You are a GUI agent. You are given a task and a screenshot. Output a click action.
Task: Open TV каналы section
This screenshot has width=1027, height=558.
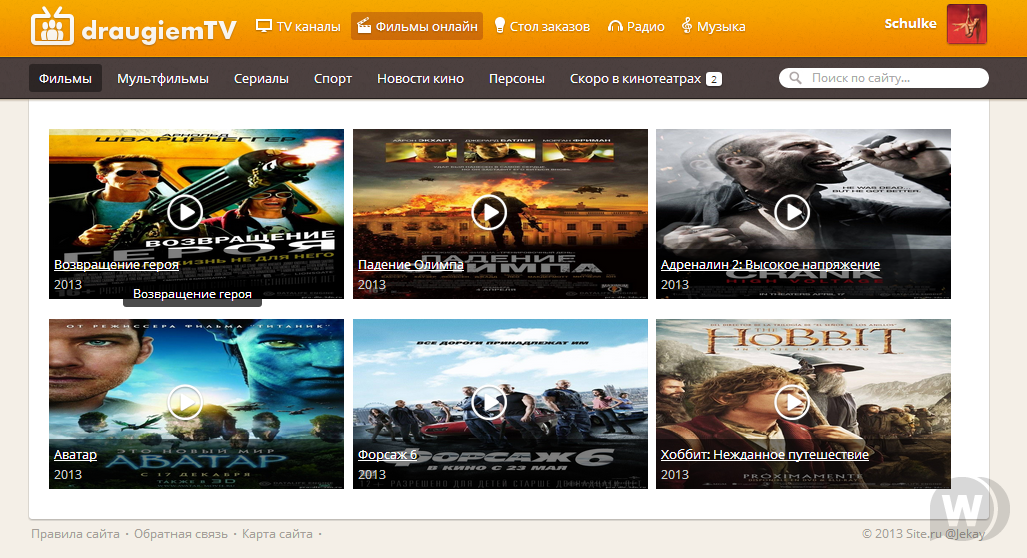[299, 27]
